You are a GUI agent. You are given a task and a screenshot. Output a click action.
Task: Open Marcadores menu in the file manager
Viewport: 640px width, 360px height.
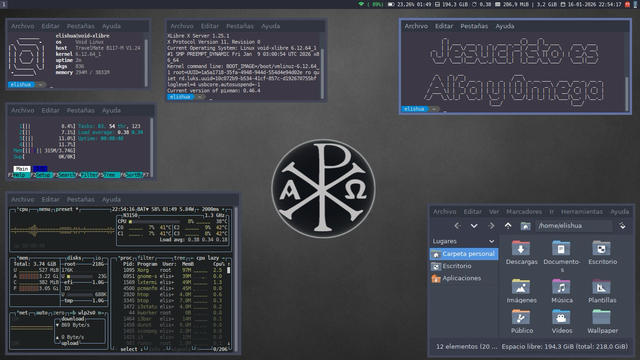(x=524, y=211)
